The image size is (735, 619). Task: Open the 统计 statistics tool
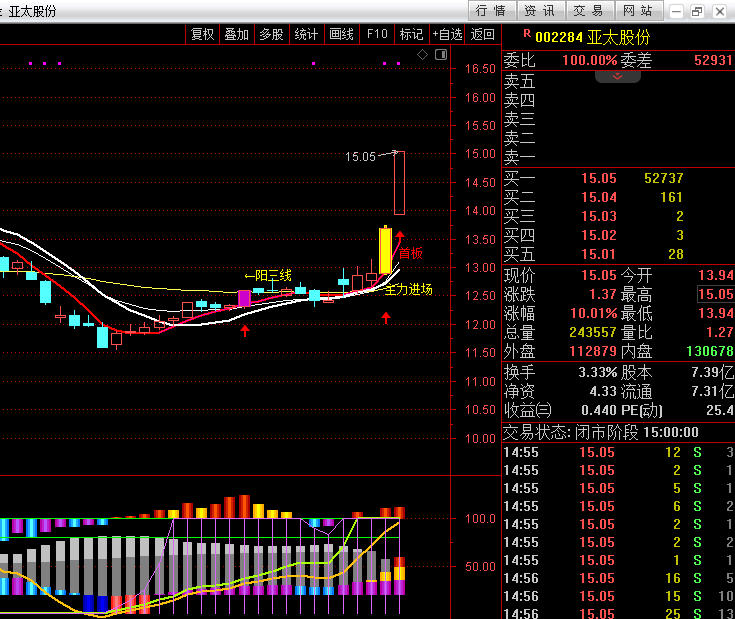(306, 34)
